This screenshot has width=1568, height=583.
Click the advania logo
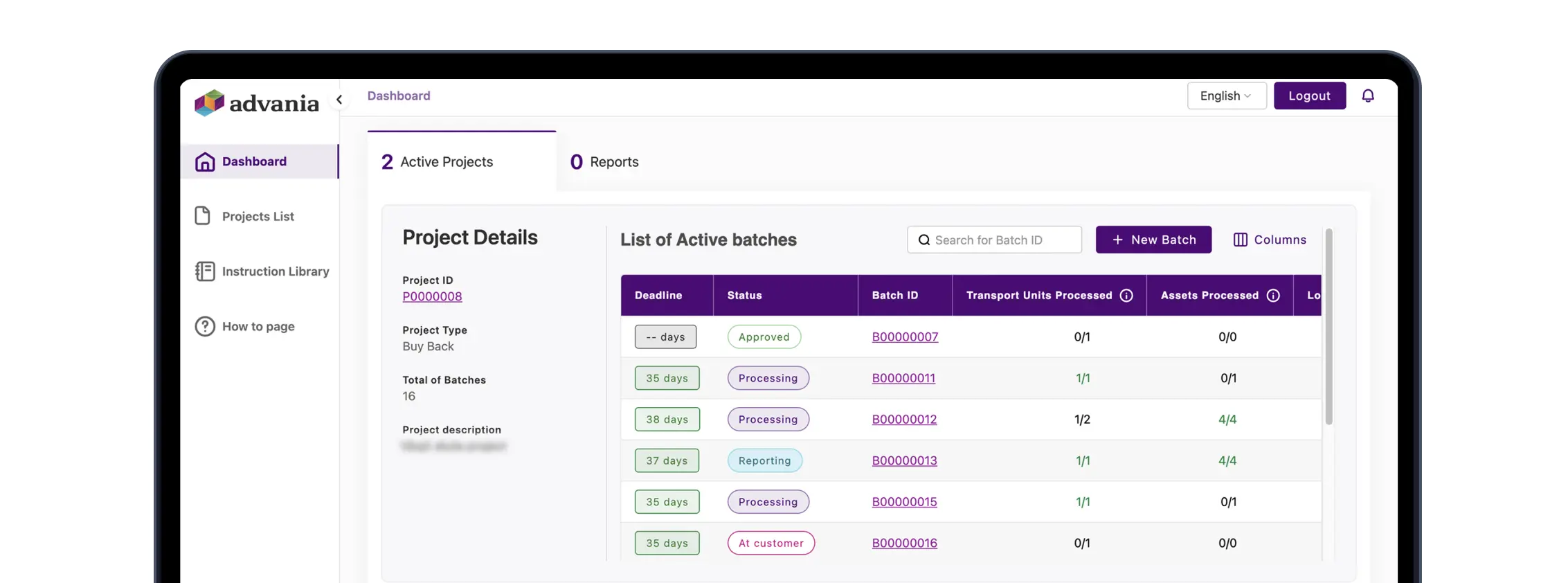click(257, 103)
